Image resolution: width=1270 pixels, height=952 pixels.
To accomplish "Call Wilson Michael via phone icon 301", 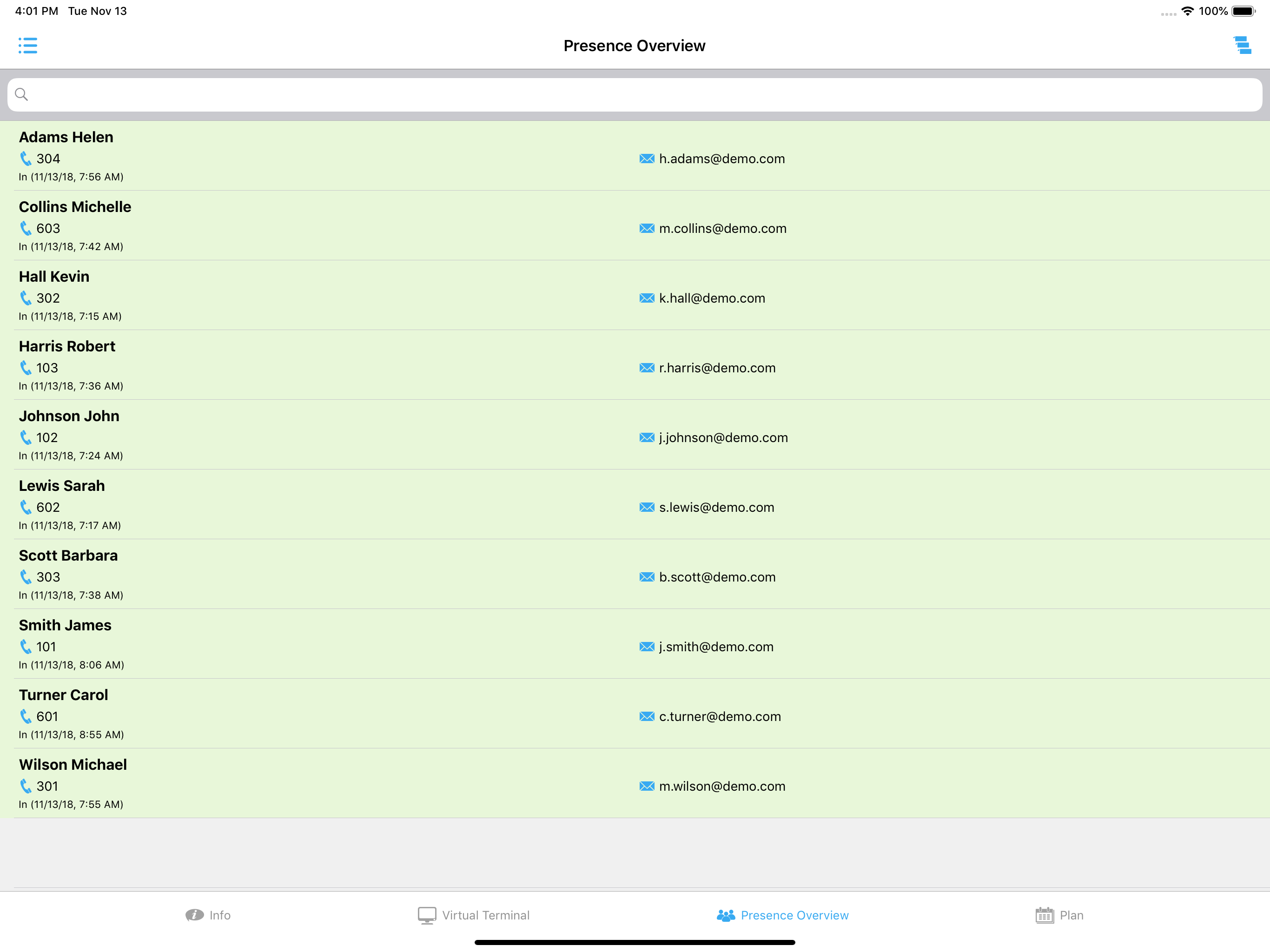I will [x=26, y=786].
